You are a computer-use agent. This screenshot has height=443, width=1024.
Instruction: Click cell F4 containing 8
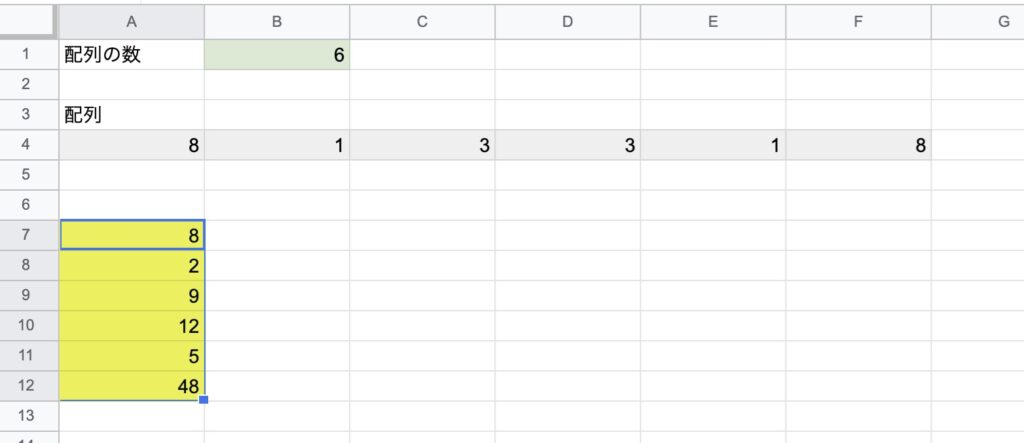point(858,145)
